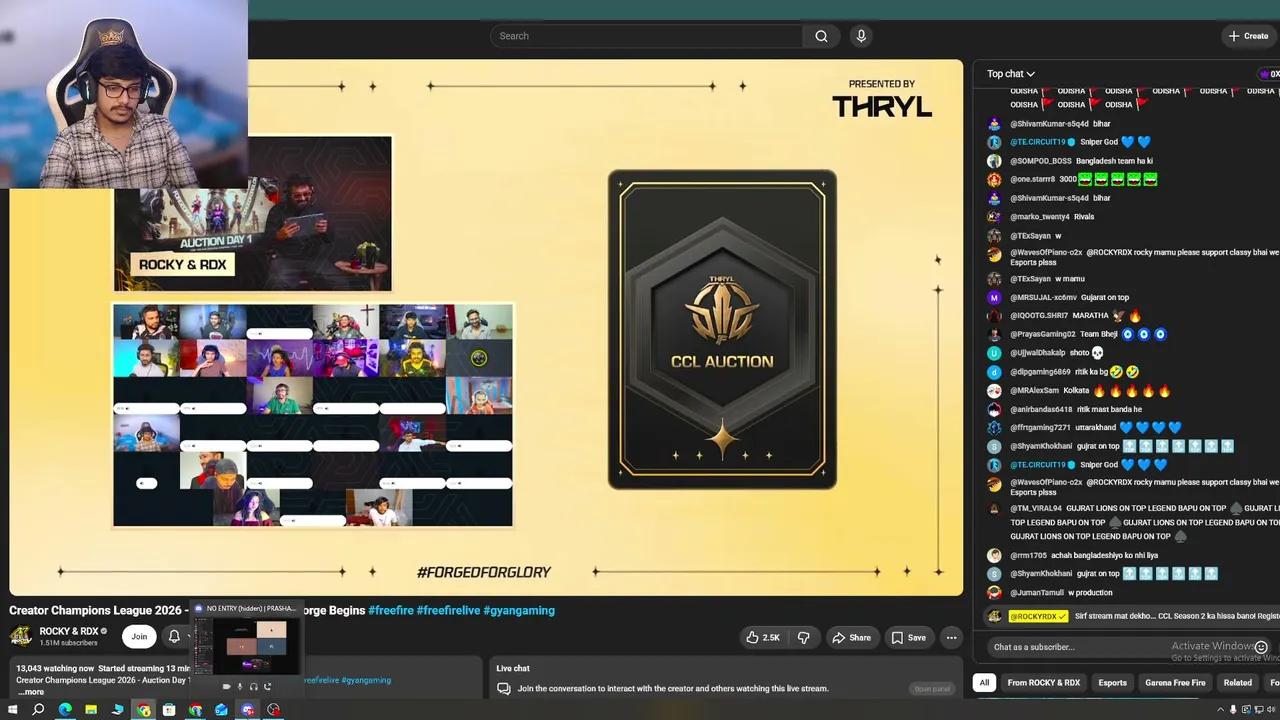Activate voice search microphone icon
Image resolution: width=1280 pixels, height=720 pixels.
pyautogui.click(x=861, y=36)
